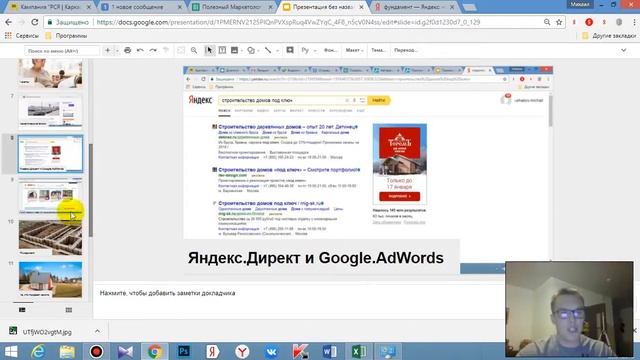Click the browser back arrow
640x360 pixels.
click(9, 22)
